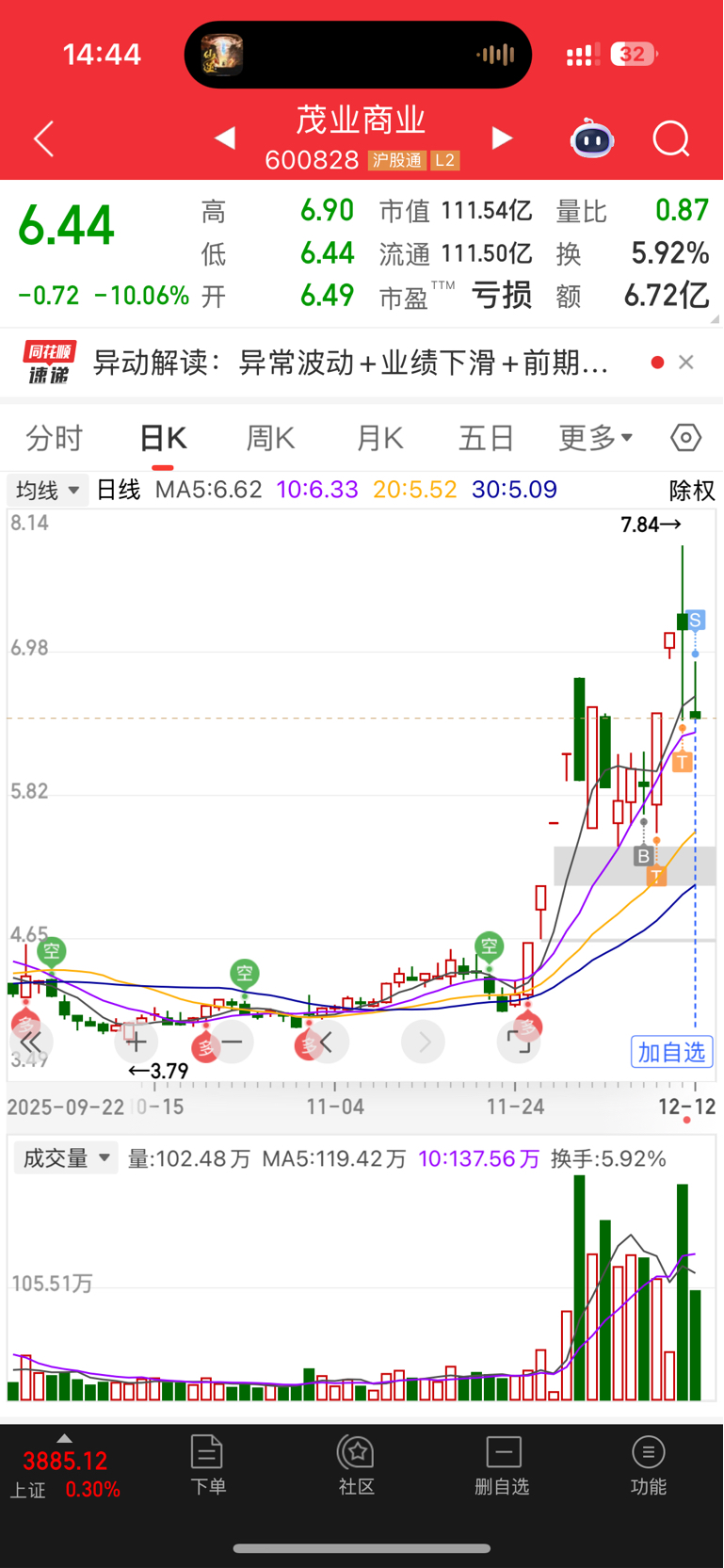Viewport: 724px width, 1568px height.
Task: Tap the 茂业商业 stock title
Action: (x=362, y=121)
